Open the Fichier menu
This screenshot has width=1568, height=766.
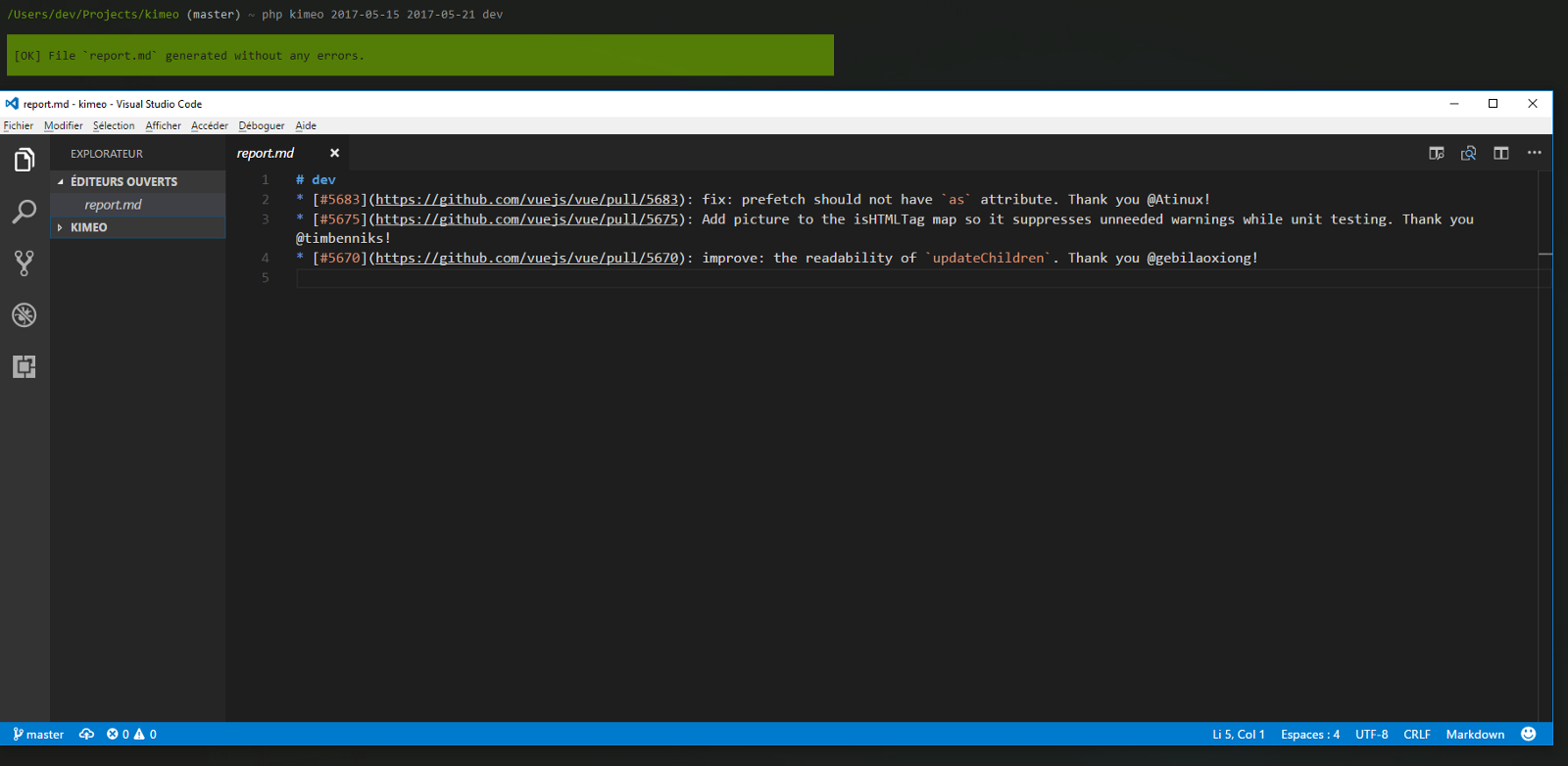click(x=19, y=125)
